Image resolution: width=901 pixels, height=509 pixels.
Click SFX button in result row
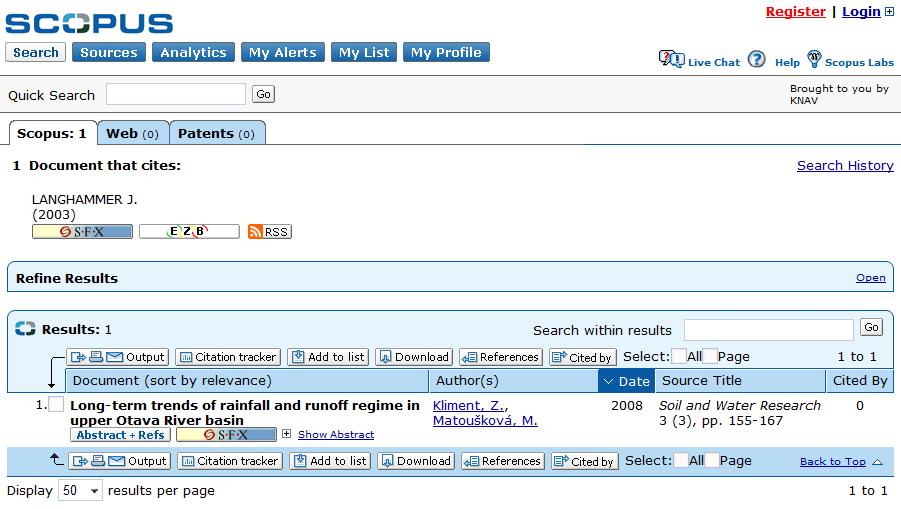(226, 435)
